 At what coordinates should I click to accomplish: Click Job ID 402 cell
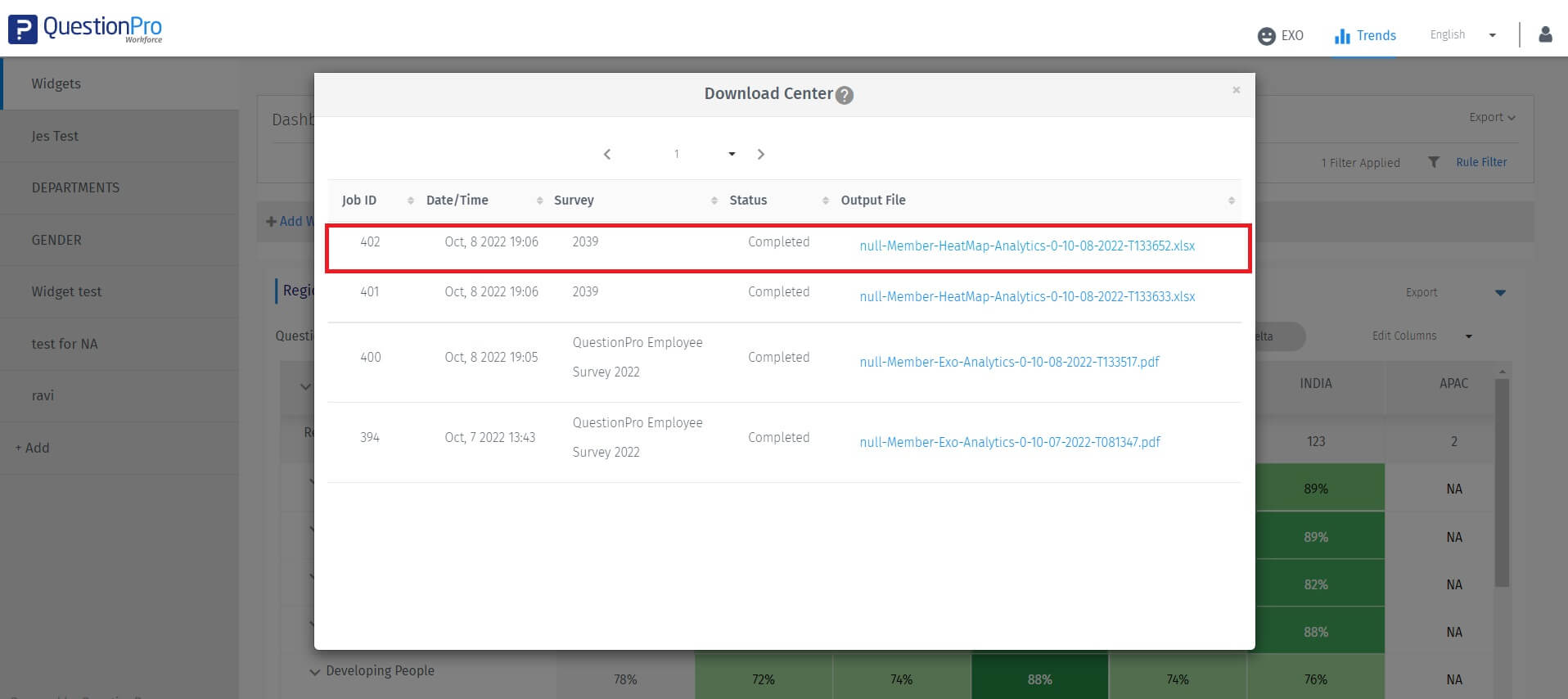pyautogui.click(x=370, y=241)
